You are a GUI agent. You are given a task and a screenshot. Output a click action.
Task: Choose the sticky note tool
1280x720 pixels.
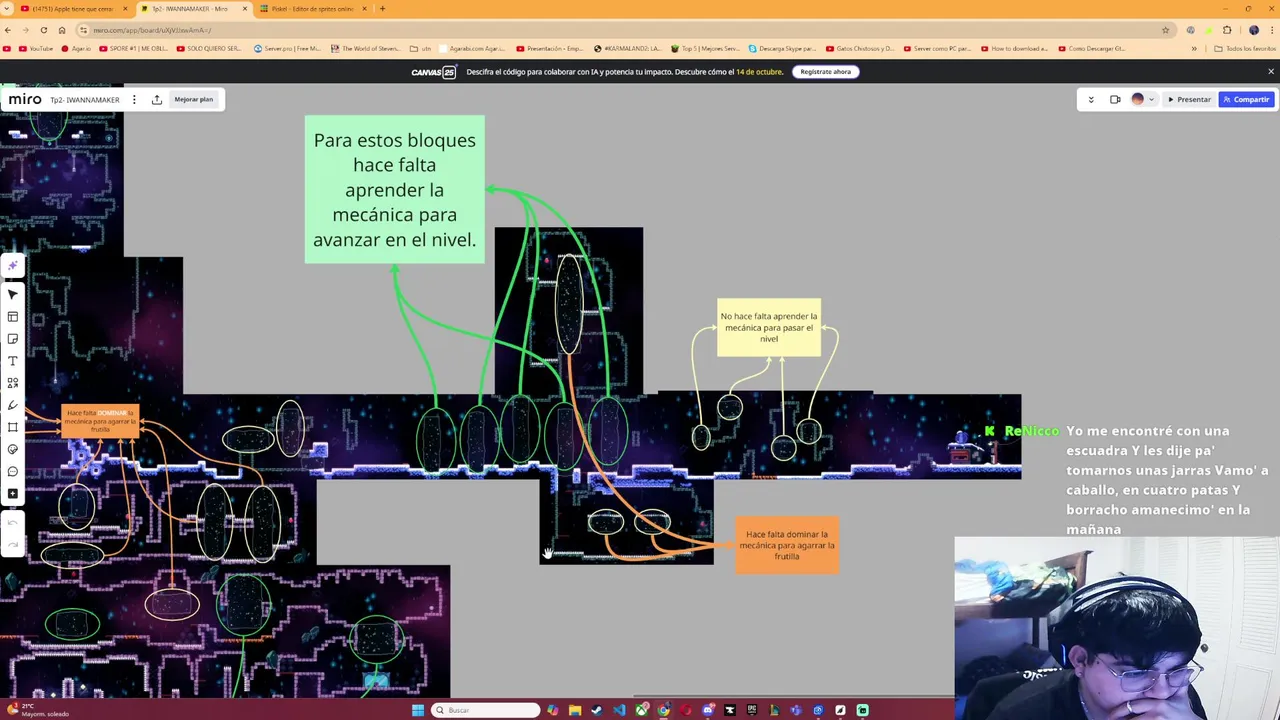[12, 339]
